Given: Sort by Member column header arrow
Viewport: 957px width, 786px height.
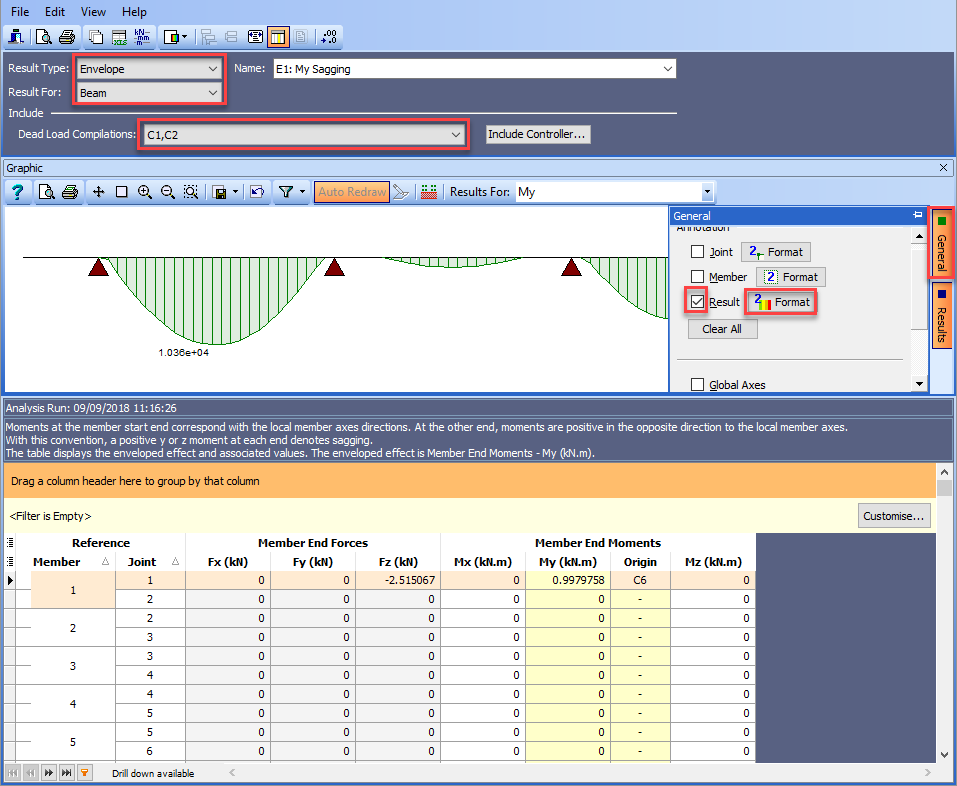Looking at the screenshot, I should click(105, 561).
